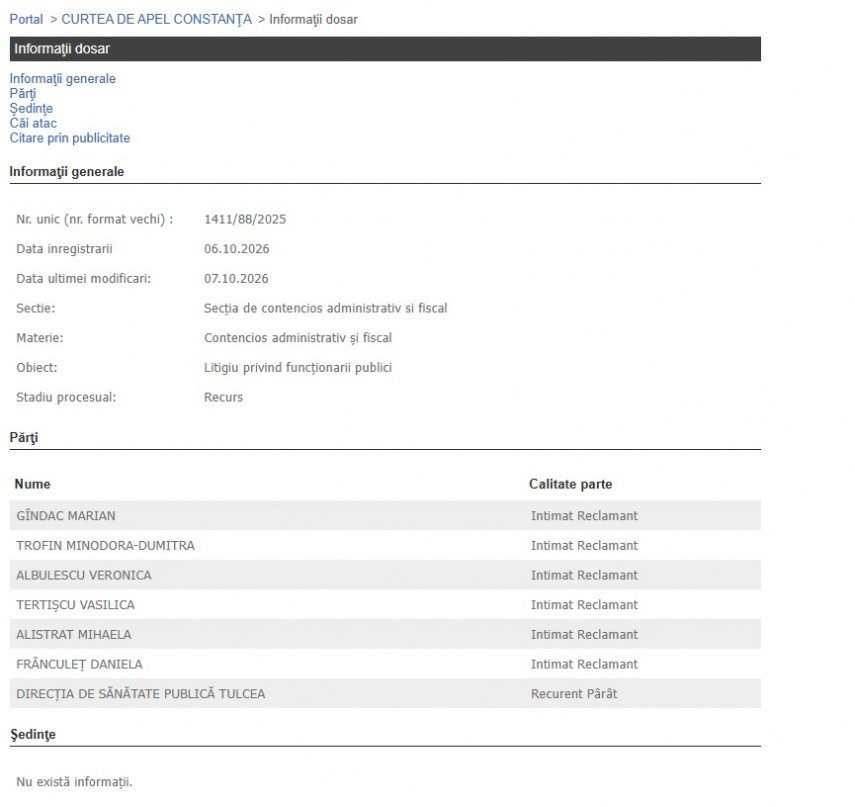
Task: Select party name GÎNDAC MARIAN
Action: [x=66, y=516]
